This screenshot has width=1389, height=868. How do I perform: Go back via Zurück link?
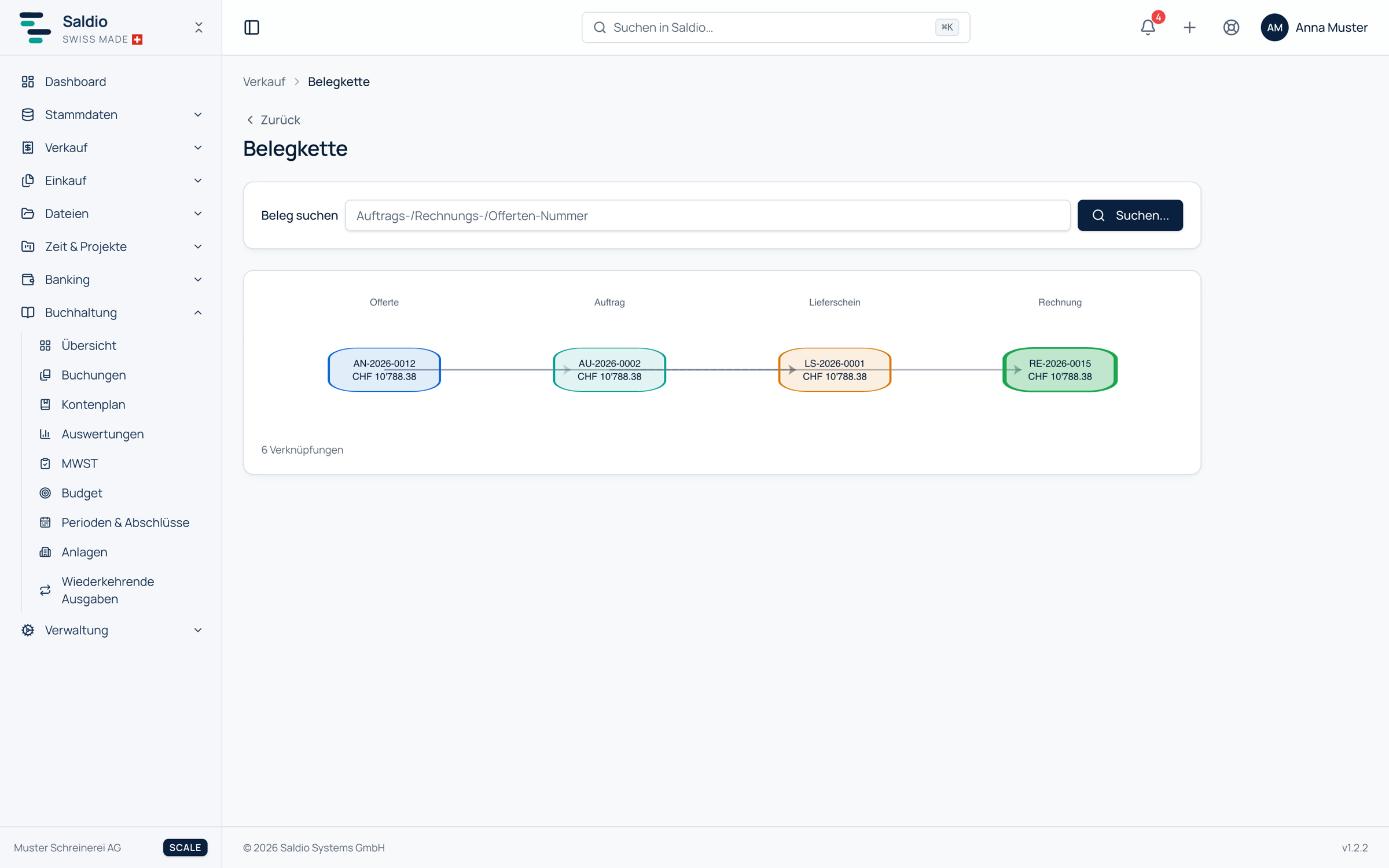point(273,120)
